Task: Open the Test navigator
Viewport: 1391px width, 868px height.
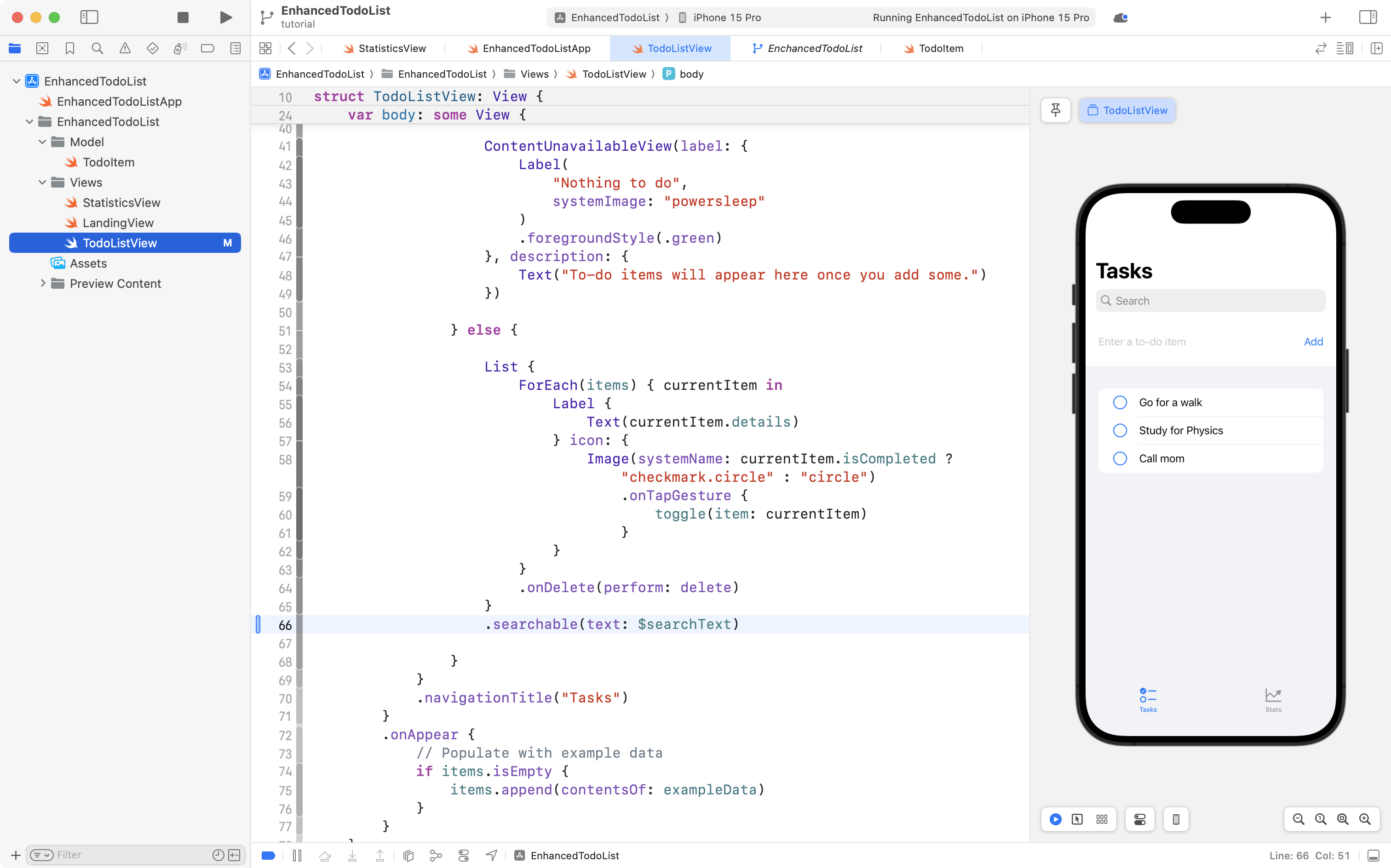Action: pyautogui.click(x=152, y=48)
